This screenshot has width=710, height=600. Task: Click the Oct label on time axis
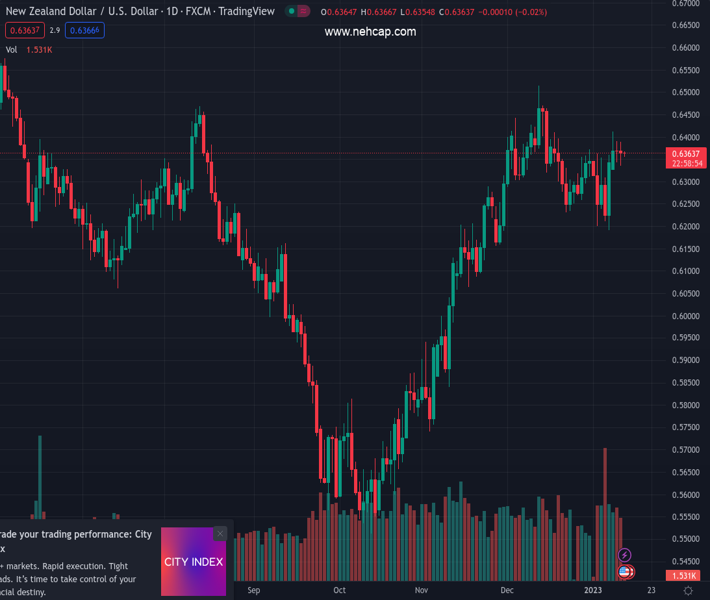pyautogui.click(x=340, y=590)
